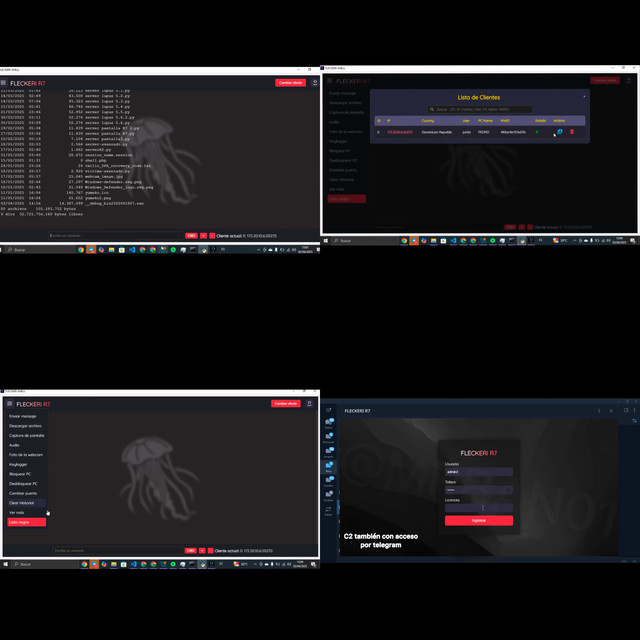
Task: Click the red IP address in the client row
Action: [400, 132]
